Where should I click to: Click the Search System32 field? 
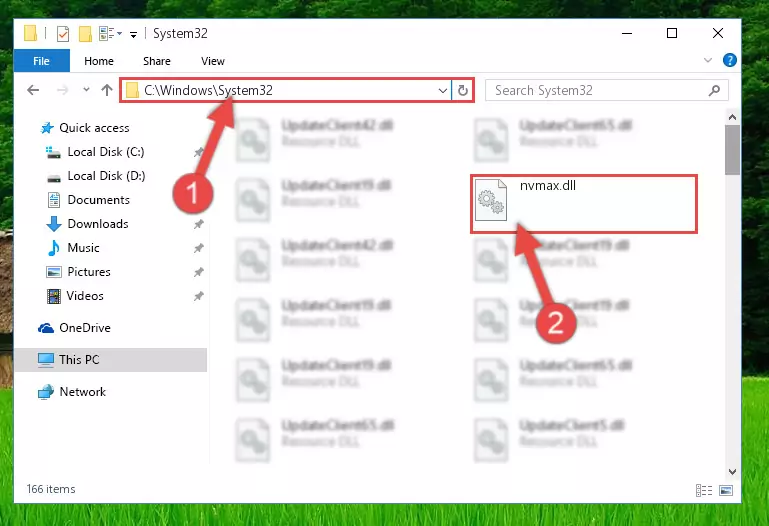click(607, 90)
